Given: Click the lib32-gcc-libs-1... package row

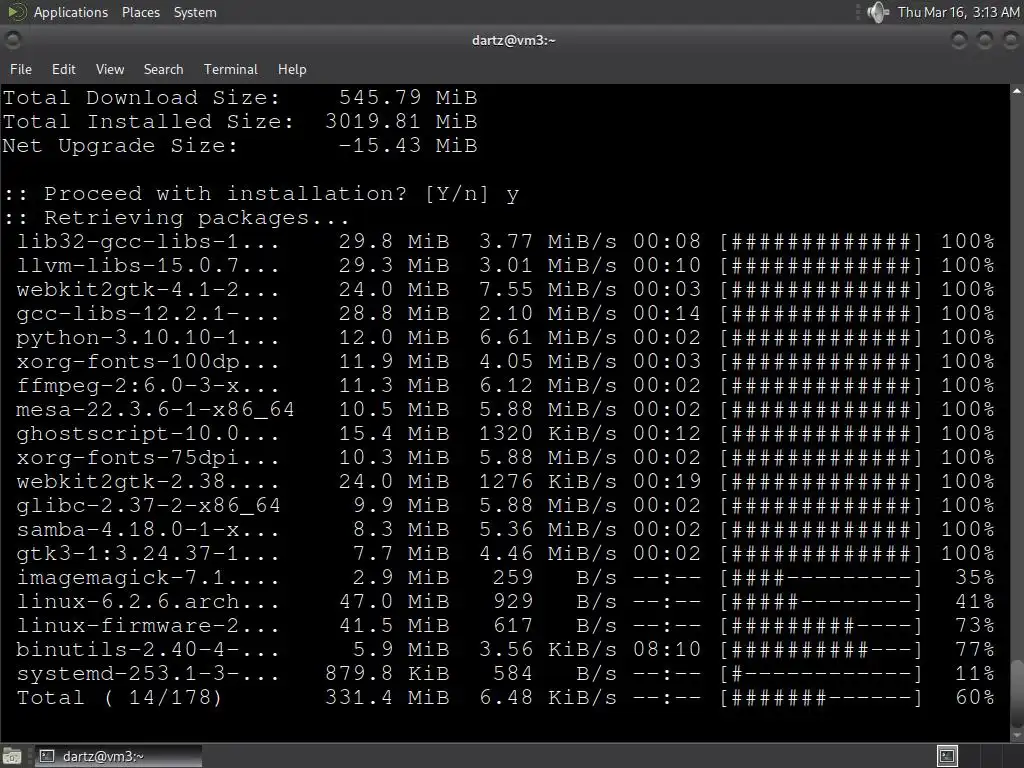Looking at the screenshot, I should (x=505, y=242).
